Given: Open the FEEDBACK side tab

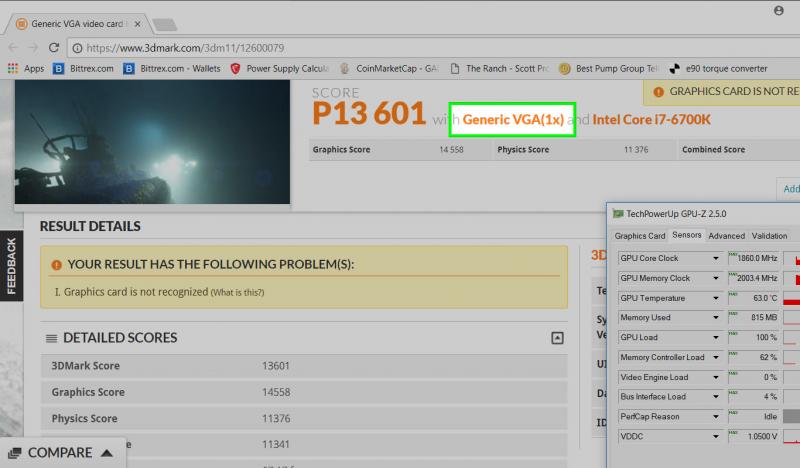Looking at the screenshot, I should pyautogui.click(x=11, y=266).
